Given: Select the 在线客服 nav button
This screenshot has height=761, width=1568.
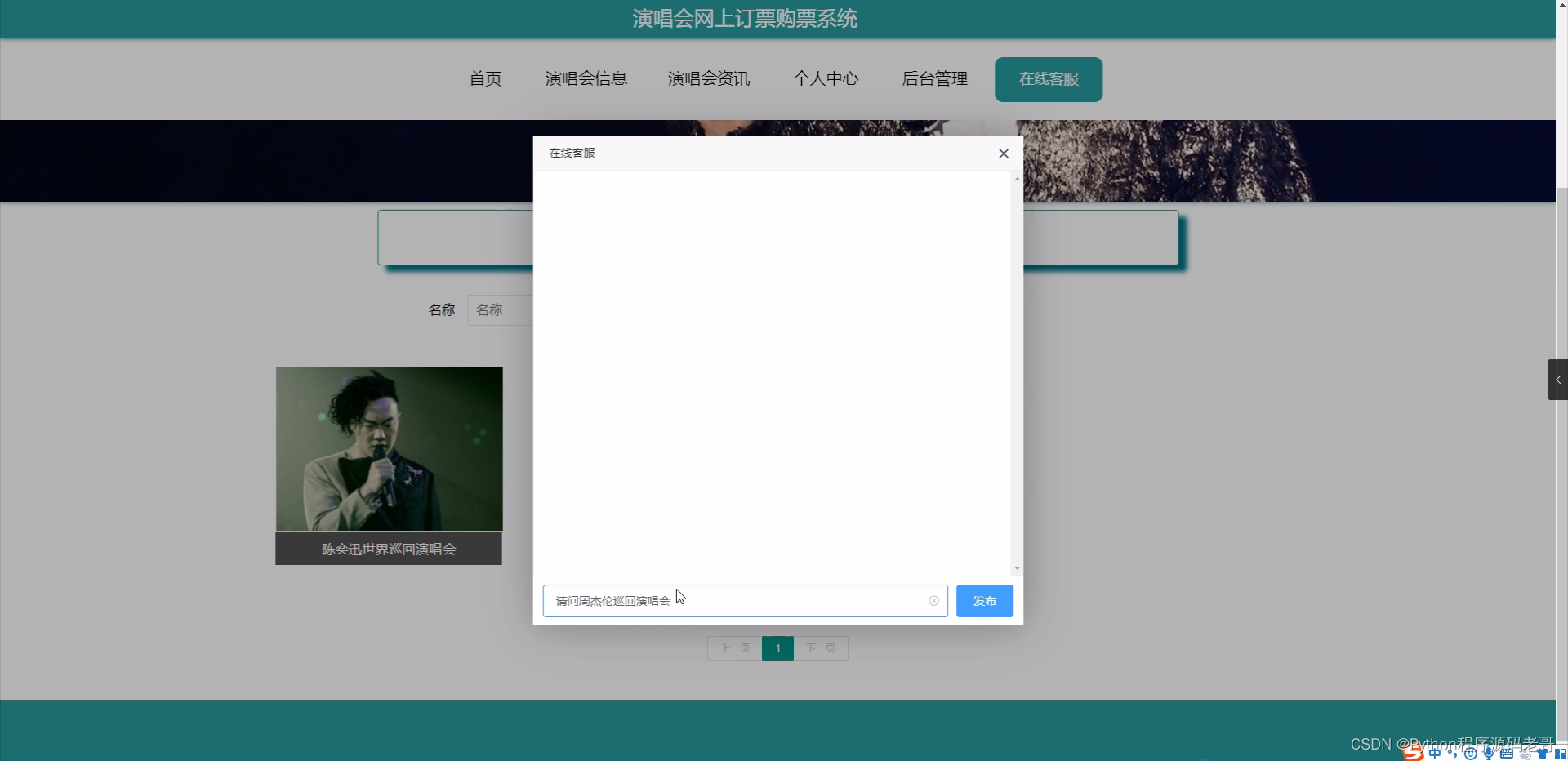Looking at the screenshot, I should click(1049, 79).
